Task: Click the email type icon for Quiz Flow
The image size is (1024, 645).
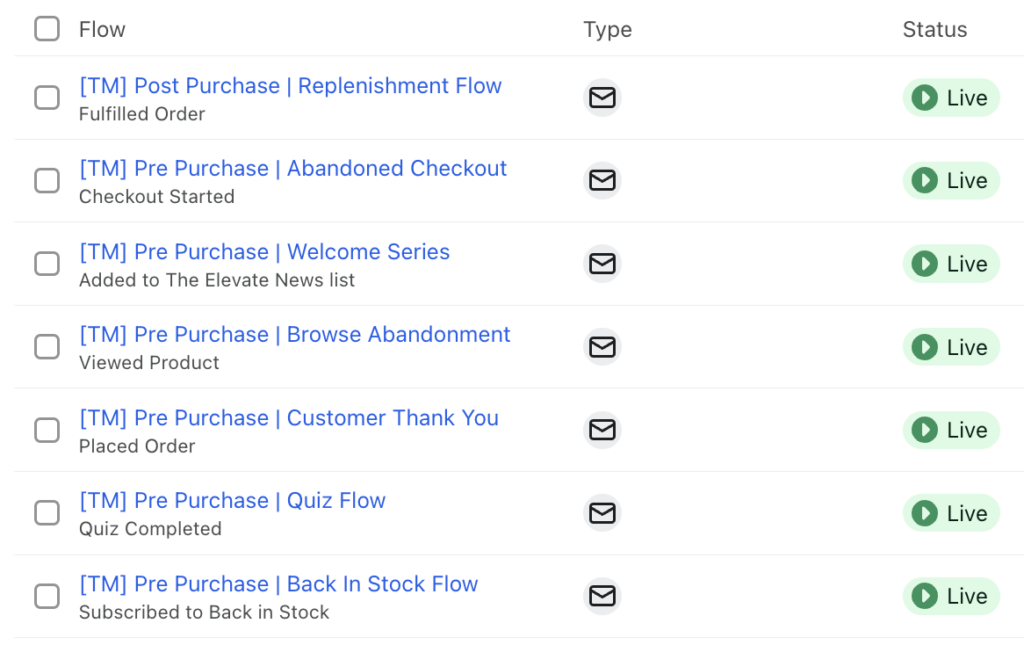Action: [x=602, y=513]
